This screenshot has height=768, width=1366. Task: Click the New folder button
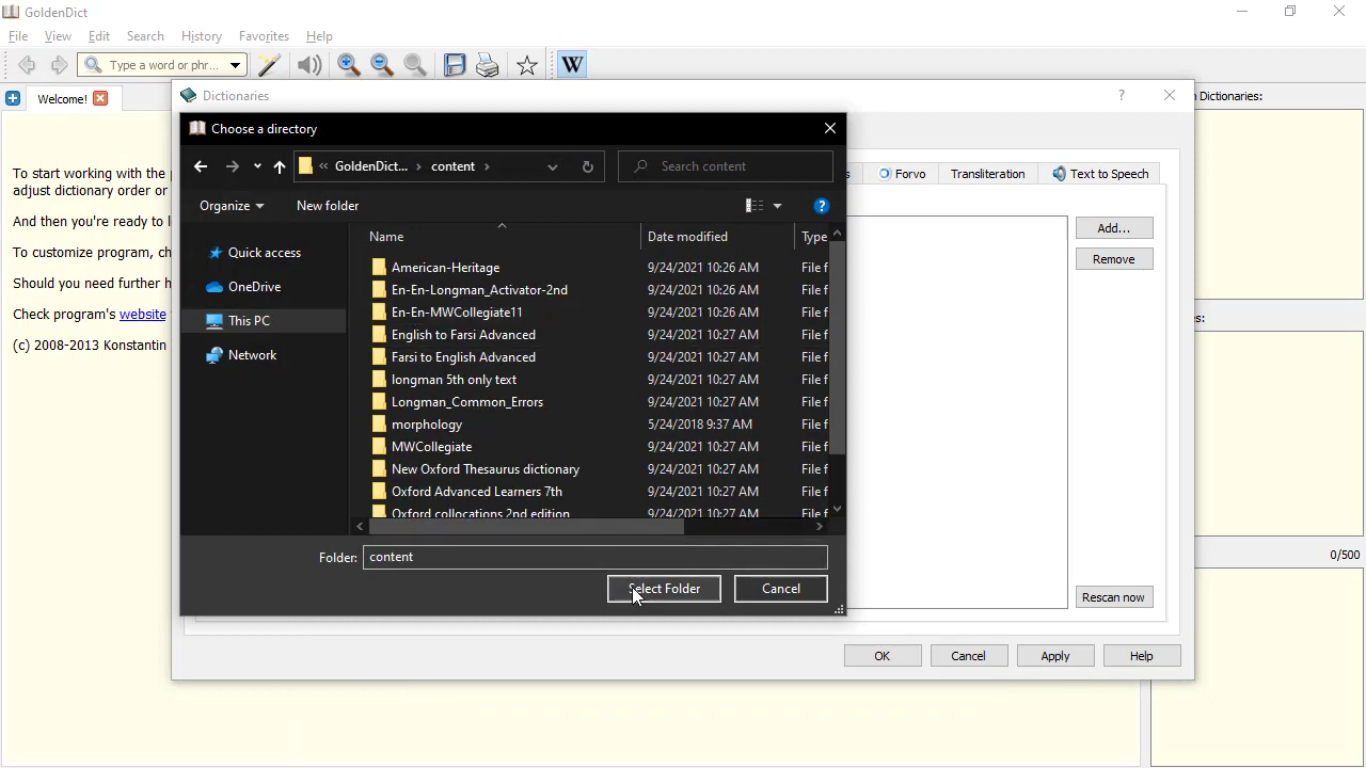tap(328, 206)
